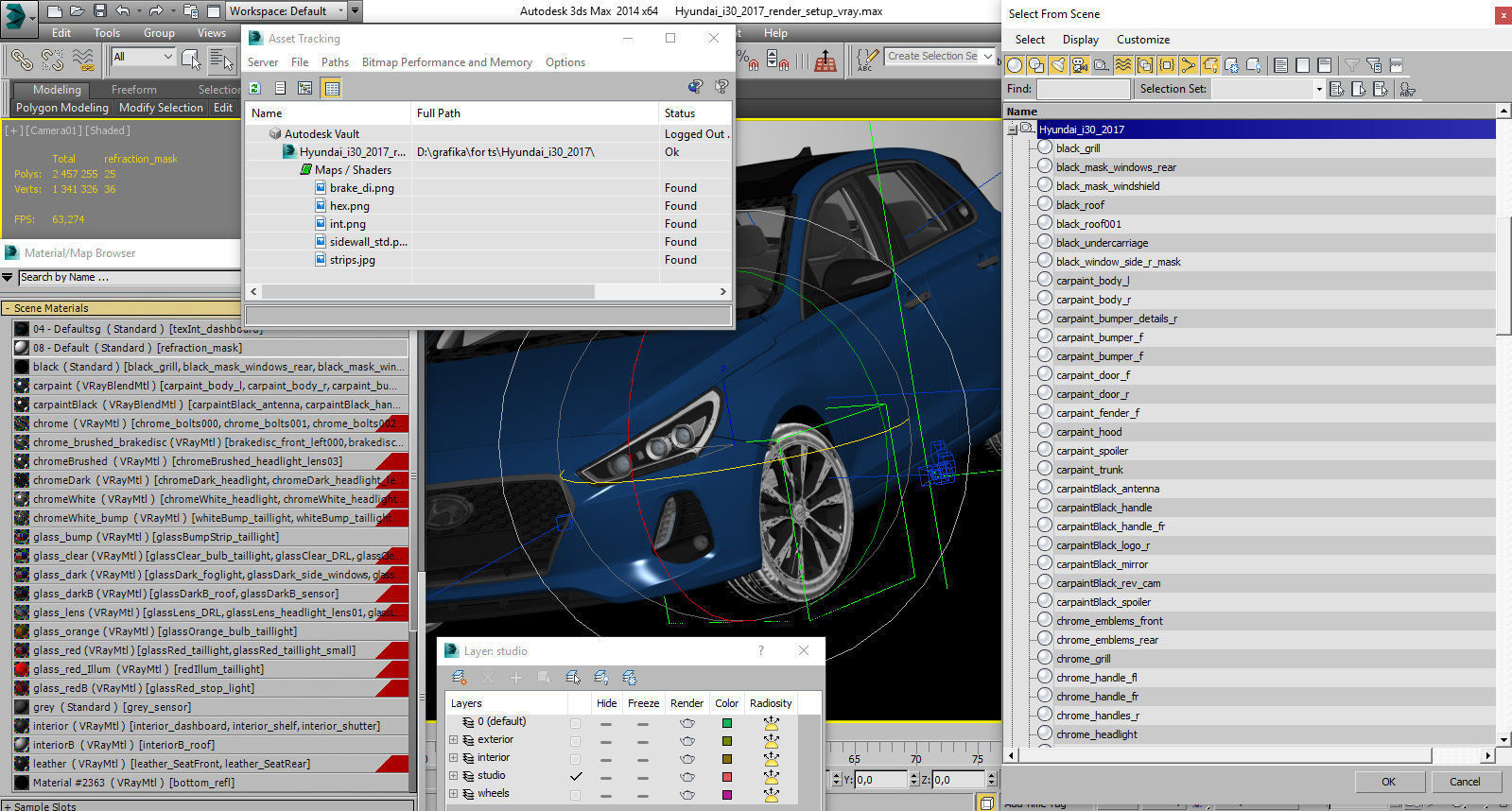Viewport: 1512px width, 811px height.
Task: Expand the exterior layer in Layer dialog
Action: click(x=453, y=739)
